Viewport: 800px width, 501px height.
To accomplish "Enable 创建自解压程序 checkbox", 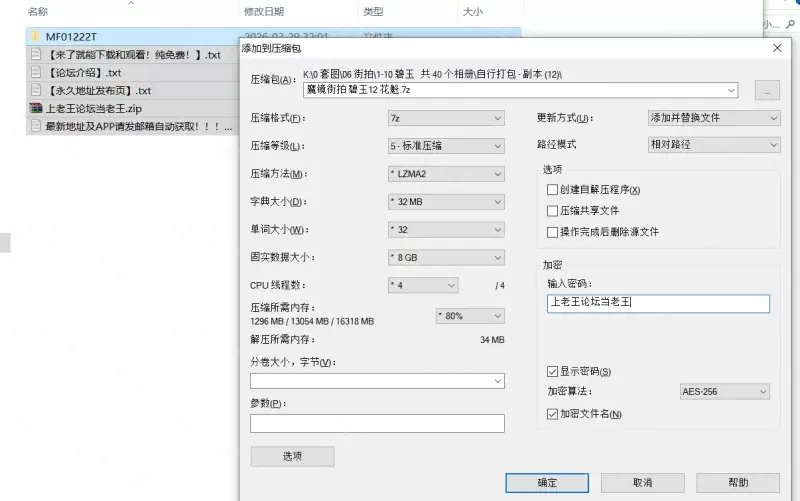I will coord(552,190).
